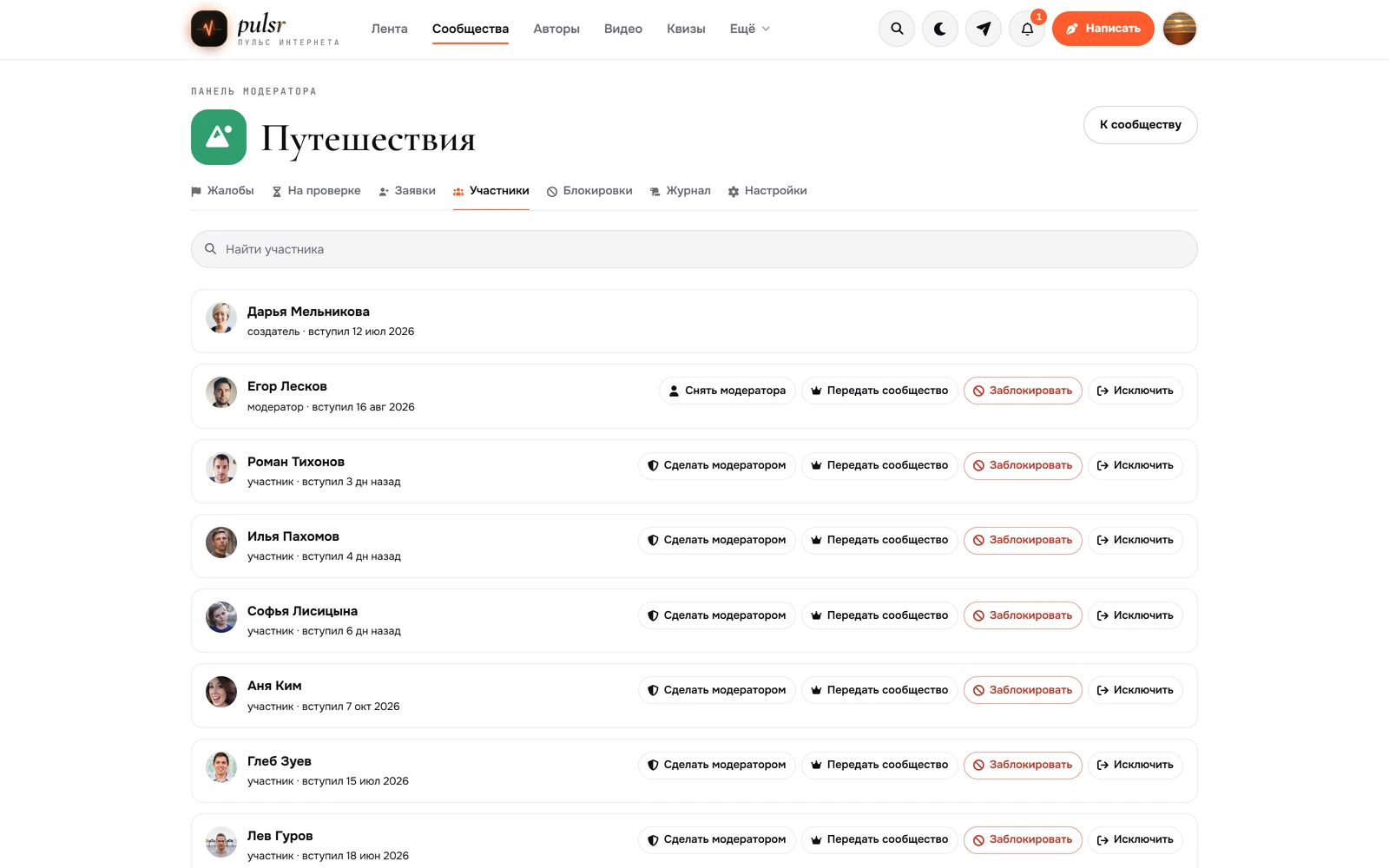Focus the Найти участника search field
The height and width of the screenshot is (868, 1389).
coord(694,249)
